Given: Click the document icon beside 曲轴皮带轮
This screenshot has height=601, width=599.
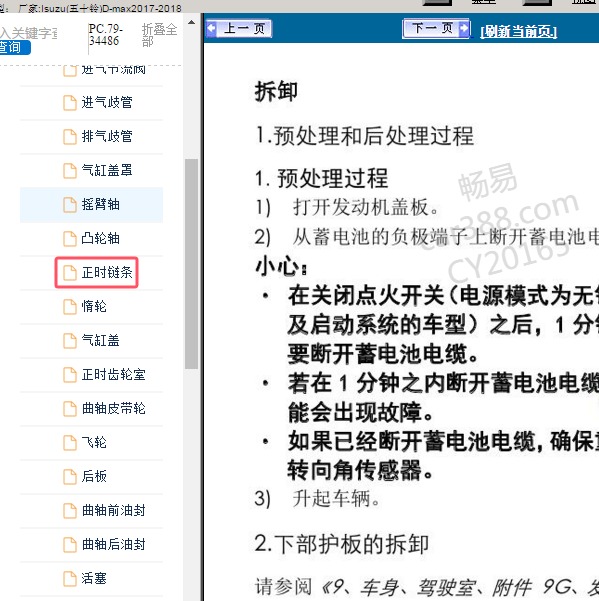Looking at the screenshot, I should point(70,409).
